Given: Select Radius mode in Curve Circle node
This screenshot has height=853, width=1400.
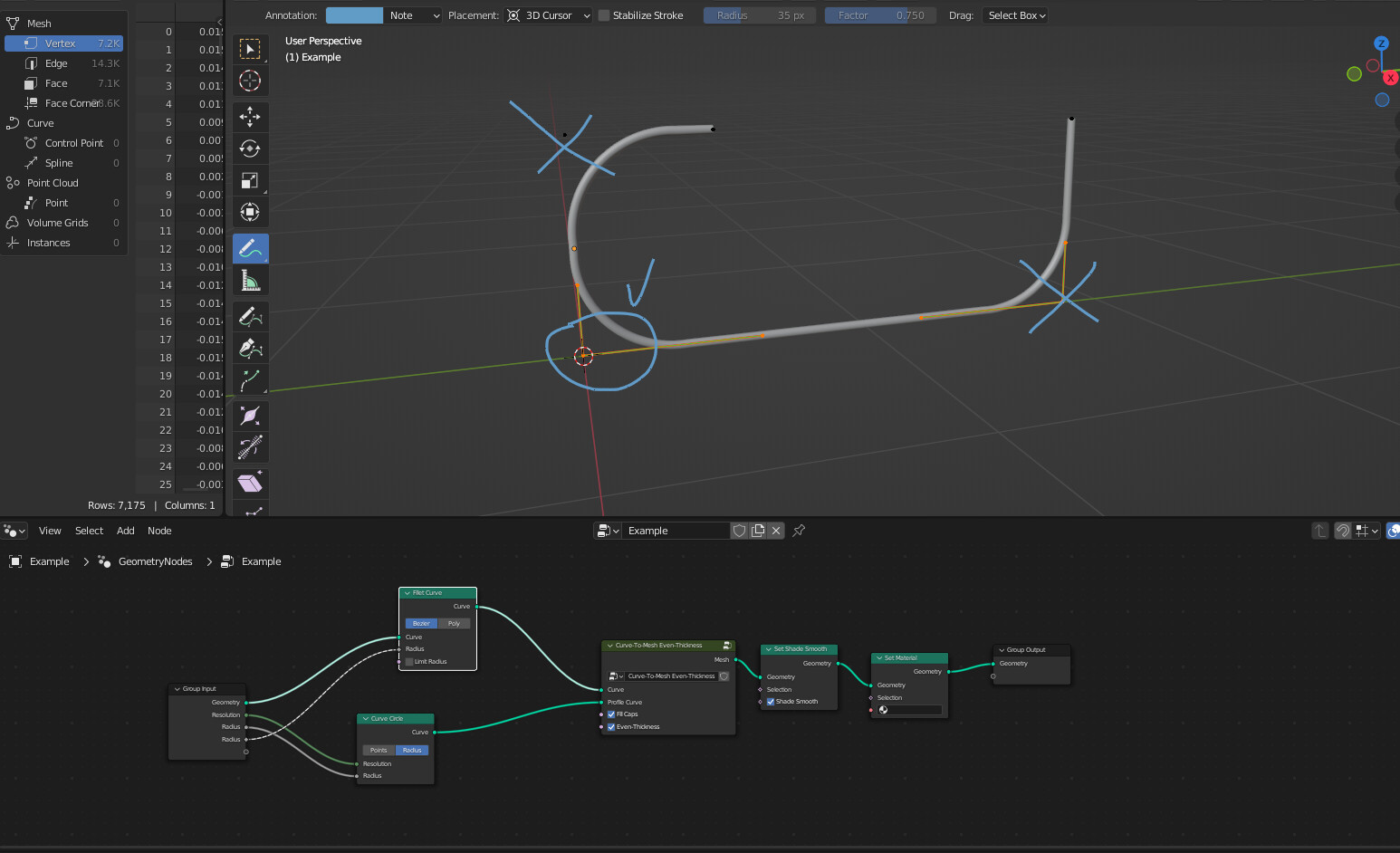Looking at the screenshot, I should click(x=412, y=750).
